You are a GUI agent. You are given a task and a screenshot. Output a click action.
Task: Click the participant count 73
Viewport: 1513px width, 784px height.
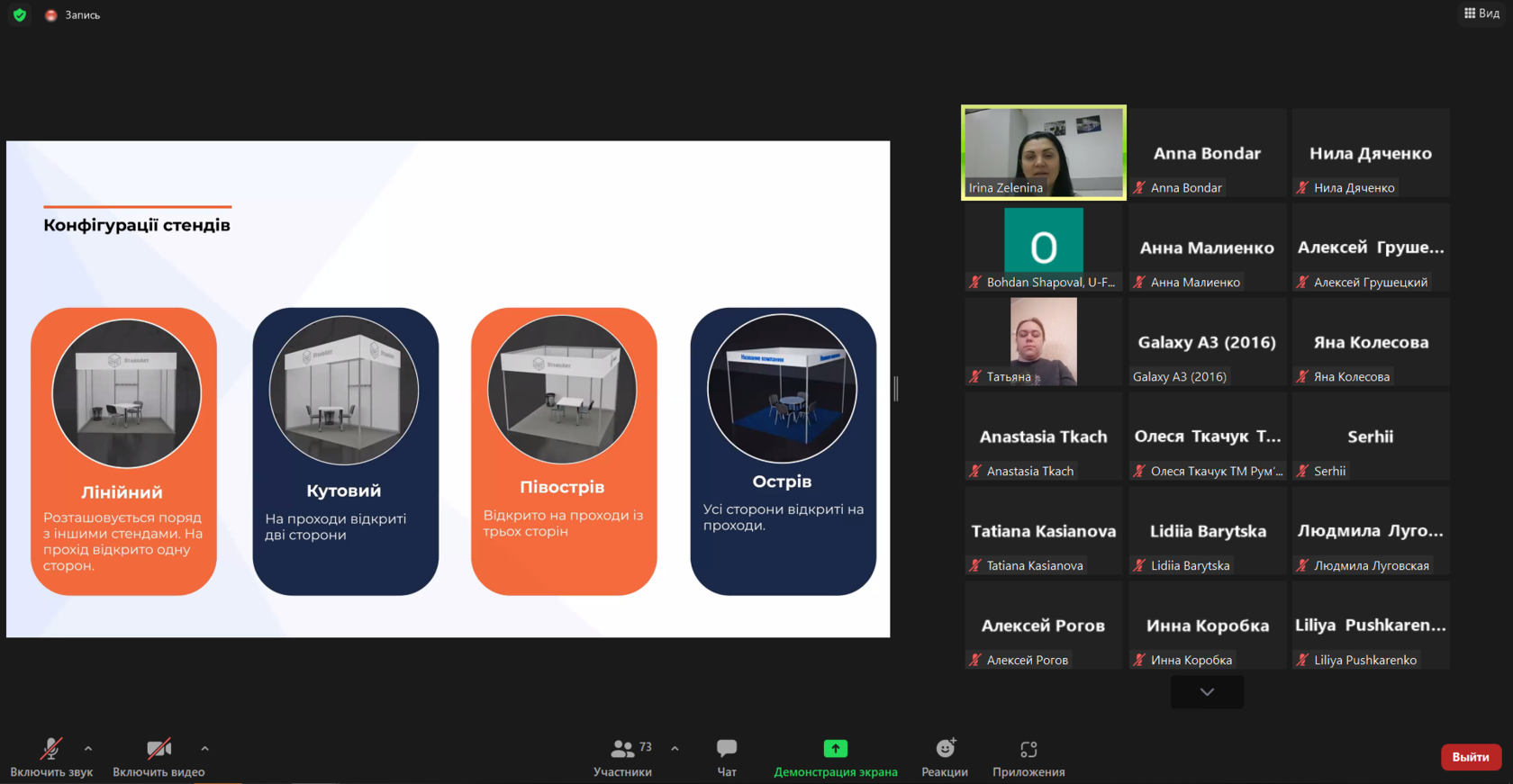coord(646,747)
